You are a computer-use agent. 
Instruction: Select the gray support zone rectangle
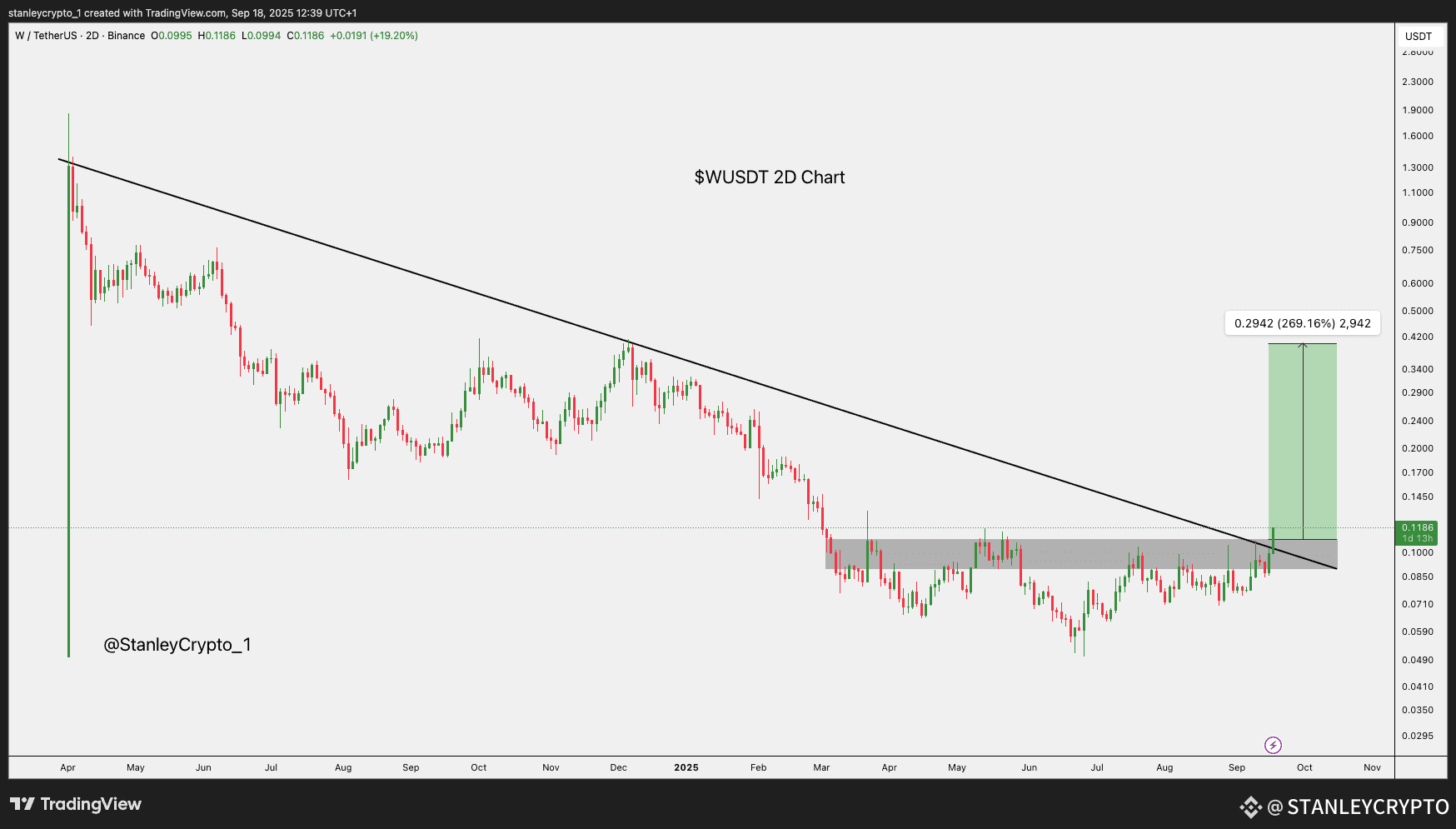[x=1080, y=554]
